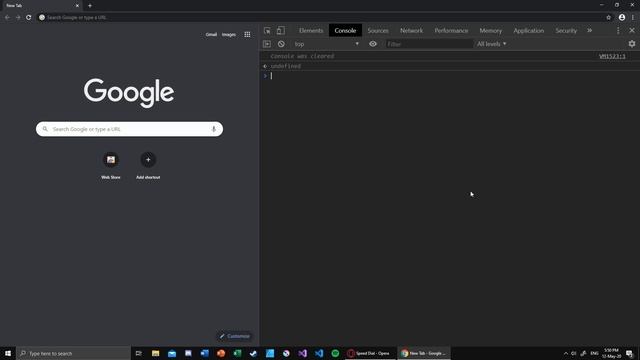Viewport: 640px width, 360px height.
Task: Open File Explorer from the taskbar
Action: [156, 353]
